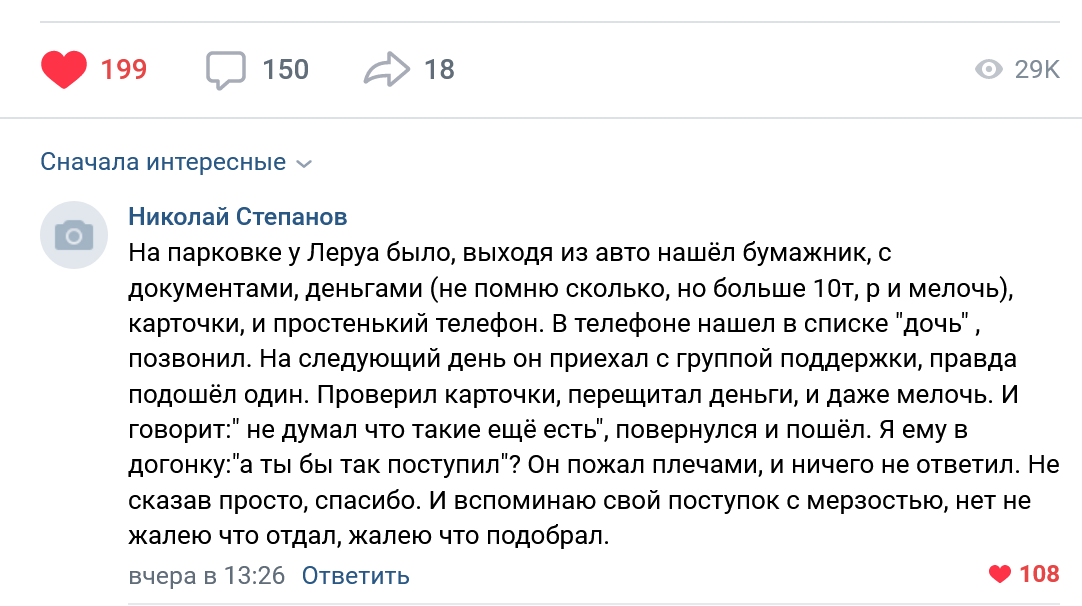1082x606 pixels.
Task: Click the 18 shares count
Action: point(439,70)
